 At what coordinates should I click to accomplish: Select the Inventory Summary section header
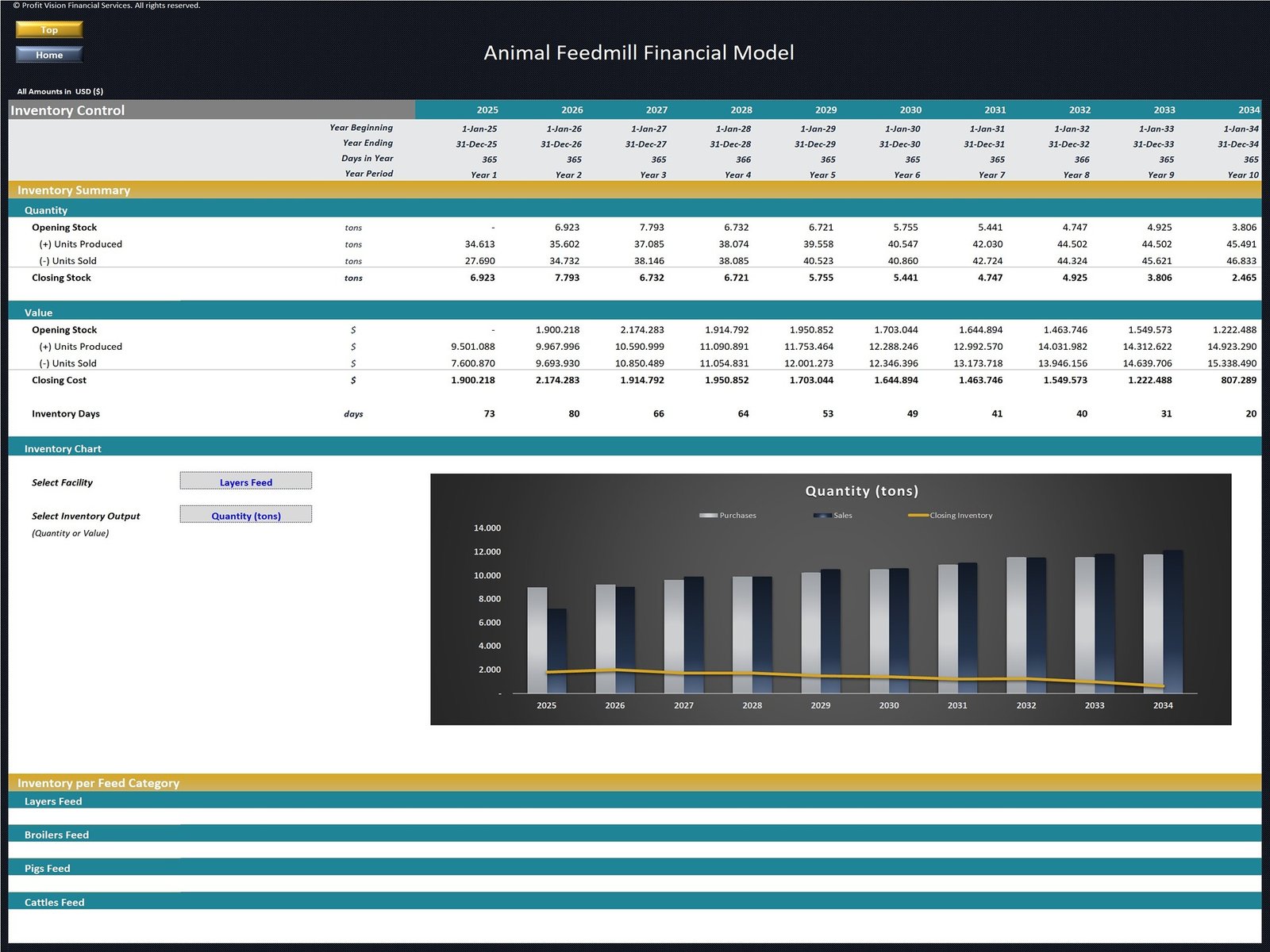75,190
